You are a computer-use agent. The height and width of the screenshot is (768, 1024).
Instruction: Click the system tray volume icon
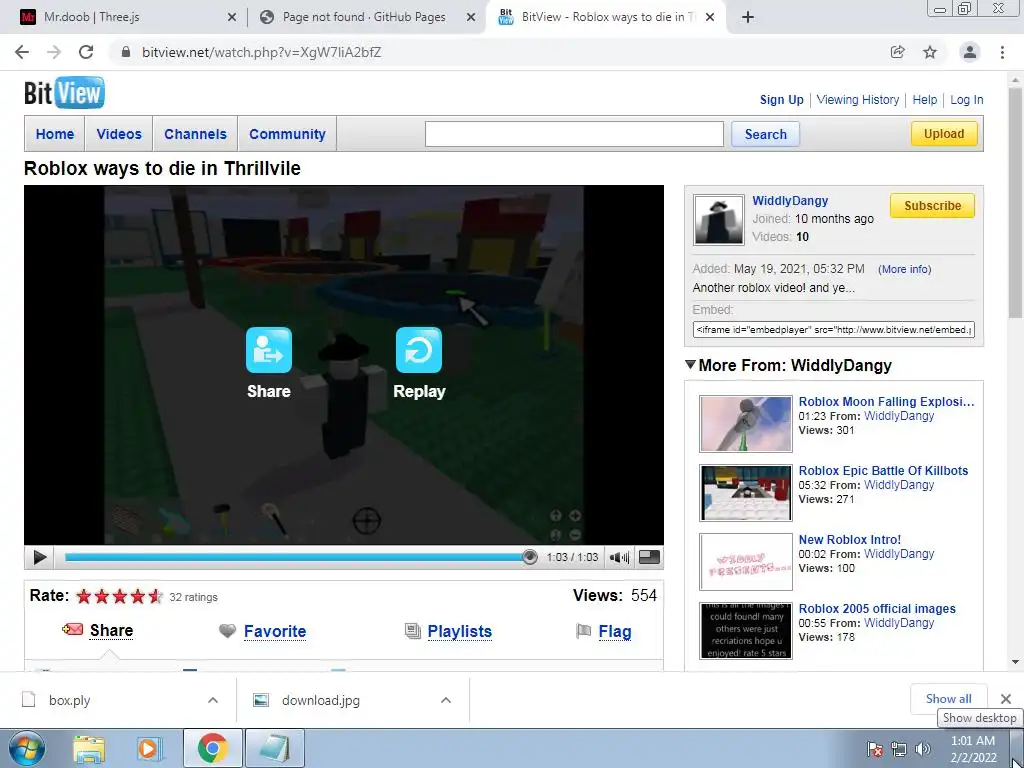point(922,749)
